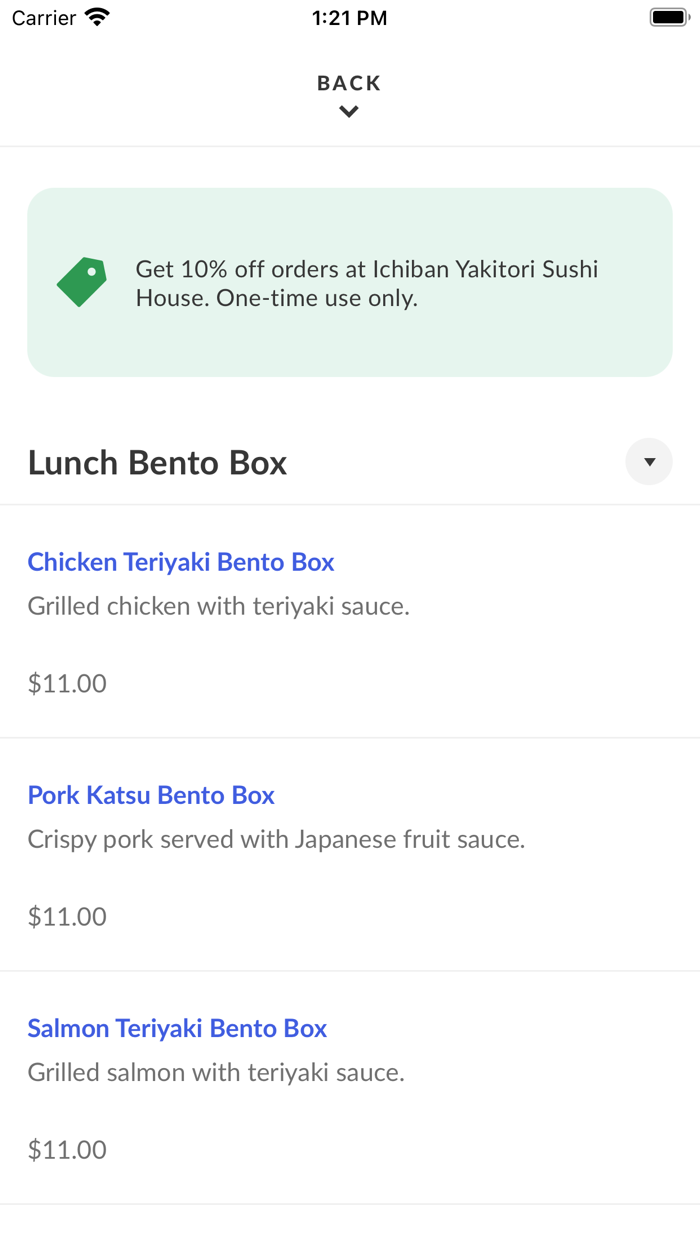Open the Chicken Teriyaki Bento Box item

click(181, 562)
